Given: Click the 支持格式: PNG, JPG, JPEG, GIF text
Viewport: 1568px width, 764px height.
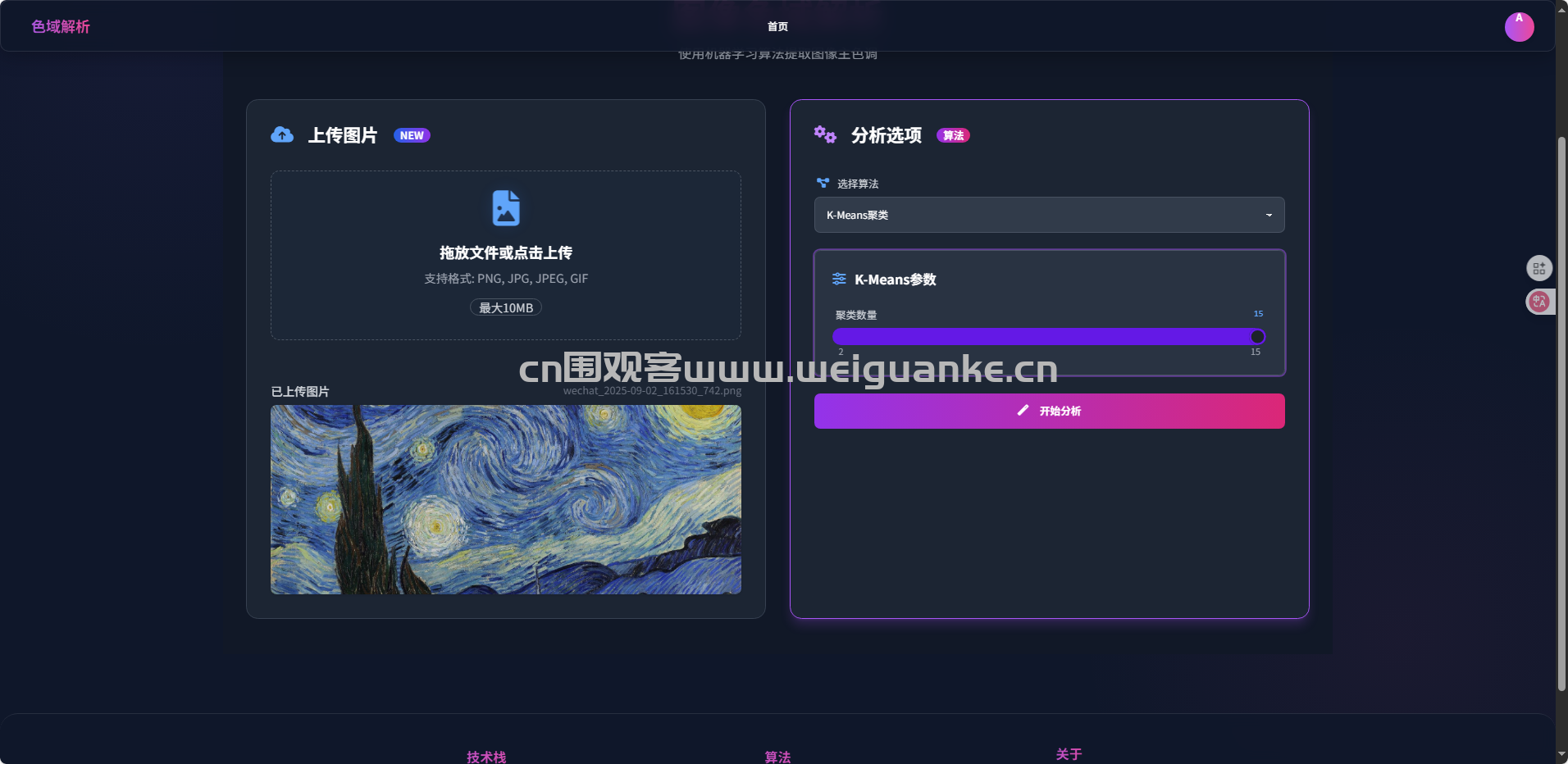Looking at the screenshot, I should 506,279.
